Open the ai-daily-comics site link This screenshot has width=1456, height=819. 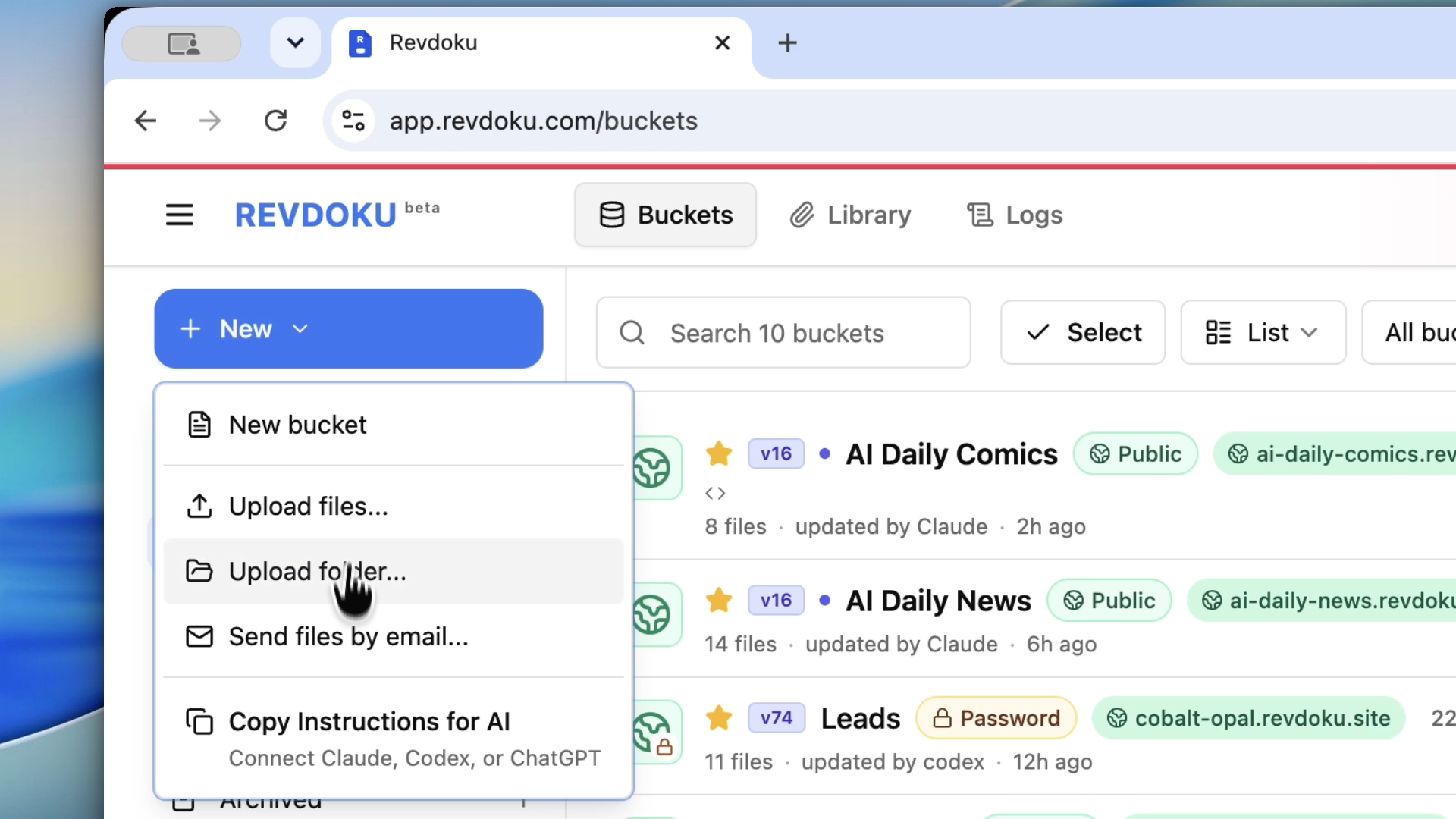tap(1335, 453)
